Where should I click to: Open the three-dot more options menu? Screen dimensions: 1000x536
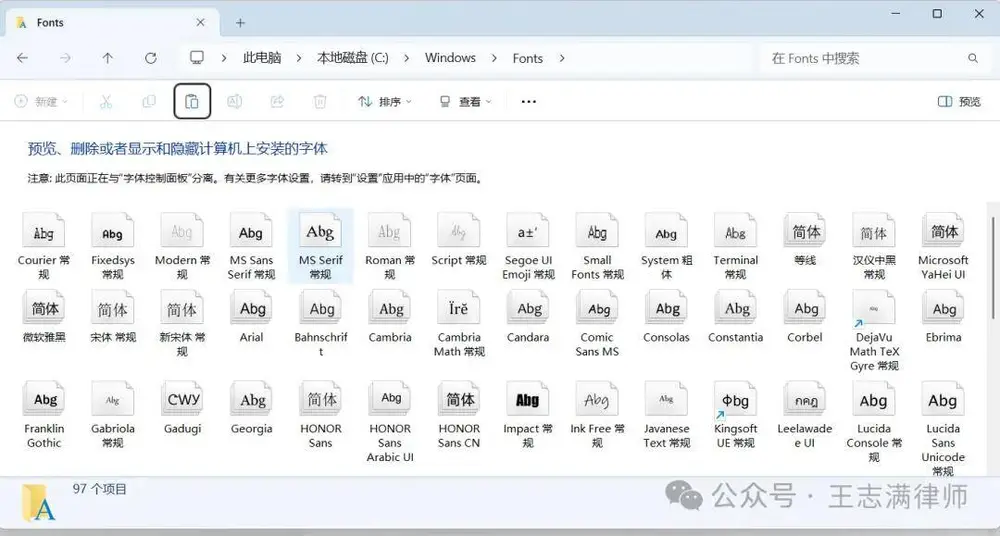529,101
